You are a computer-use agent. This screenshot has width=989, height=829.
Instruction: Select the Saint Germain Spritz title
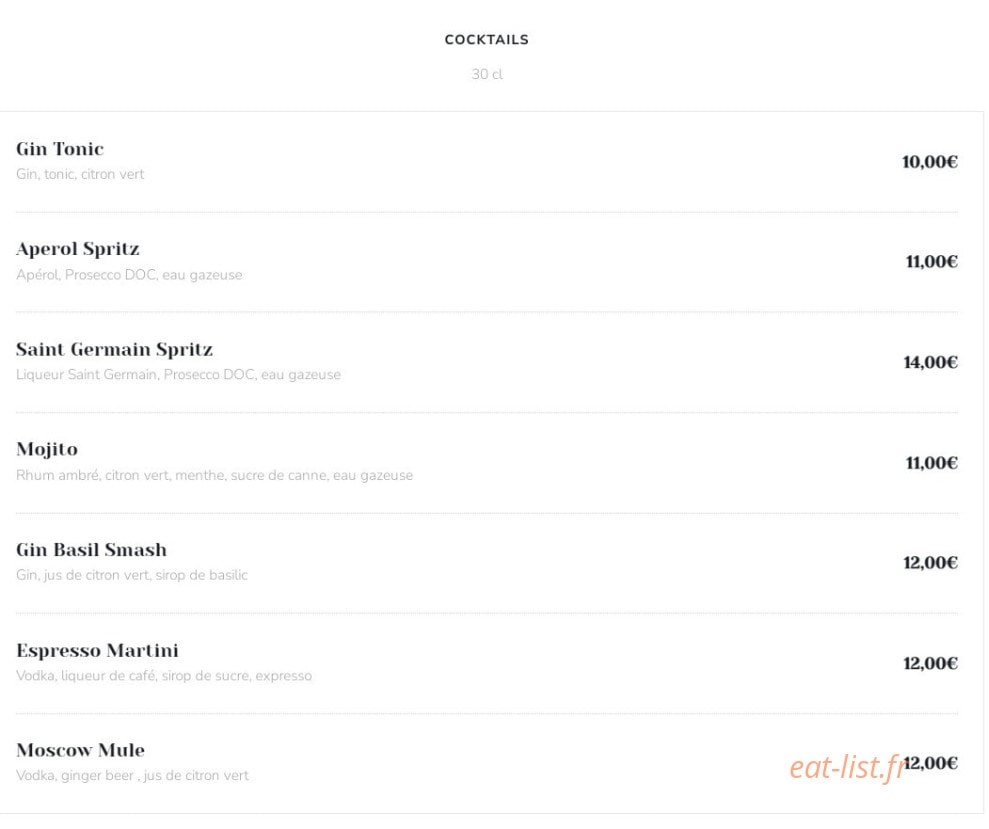(114, 350)
